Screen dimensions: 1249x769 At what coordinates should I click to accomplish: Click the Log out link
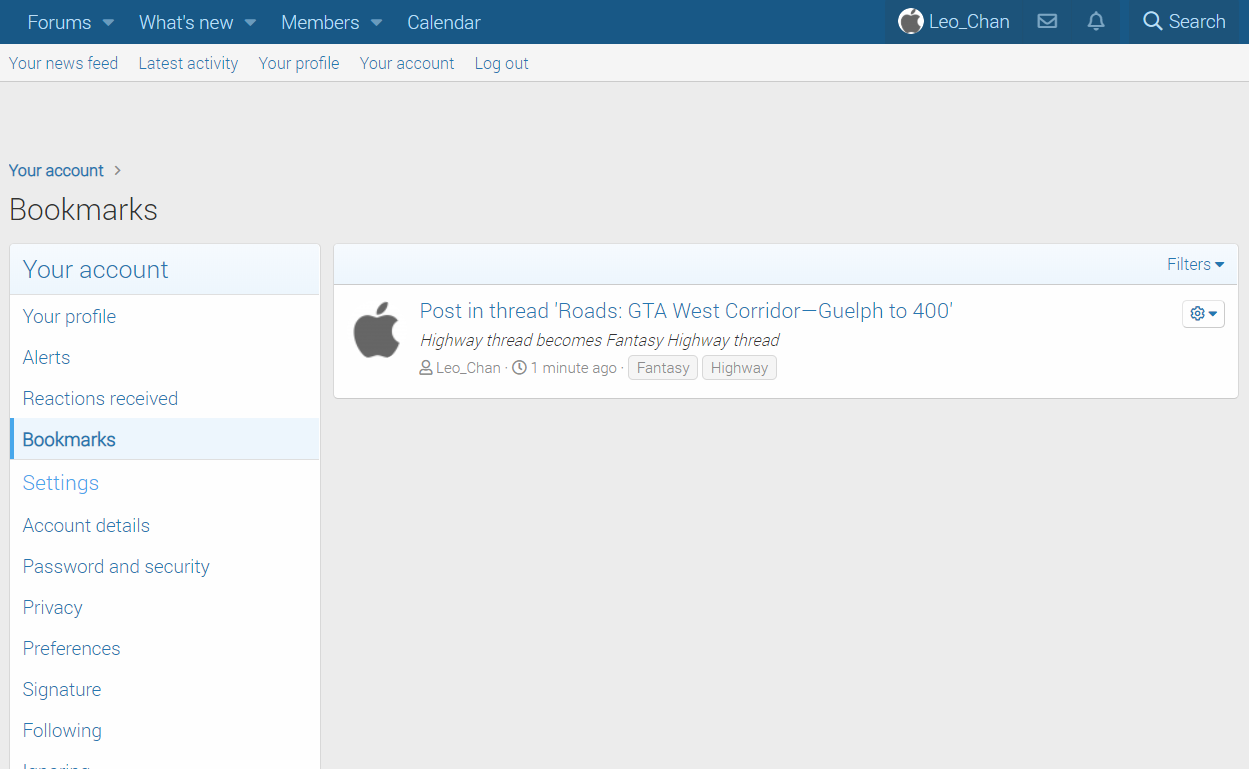(x=501, y=63)
